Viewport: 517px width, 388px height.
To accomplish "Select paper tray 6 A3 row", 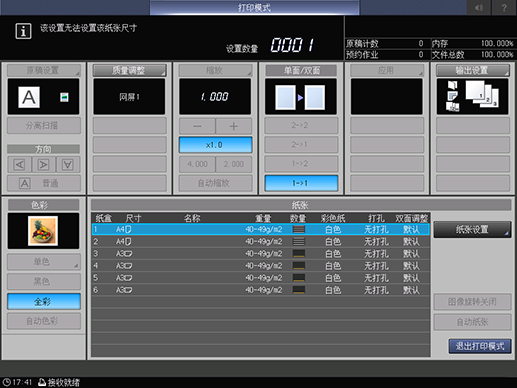I will coord(261,290).
